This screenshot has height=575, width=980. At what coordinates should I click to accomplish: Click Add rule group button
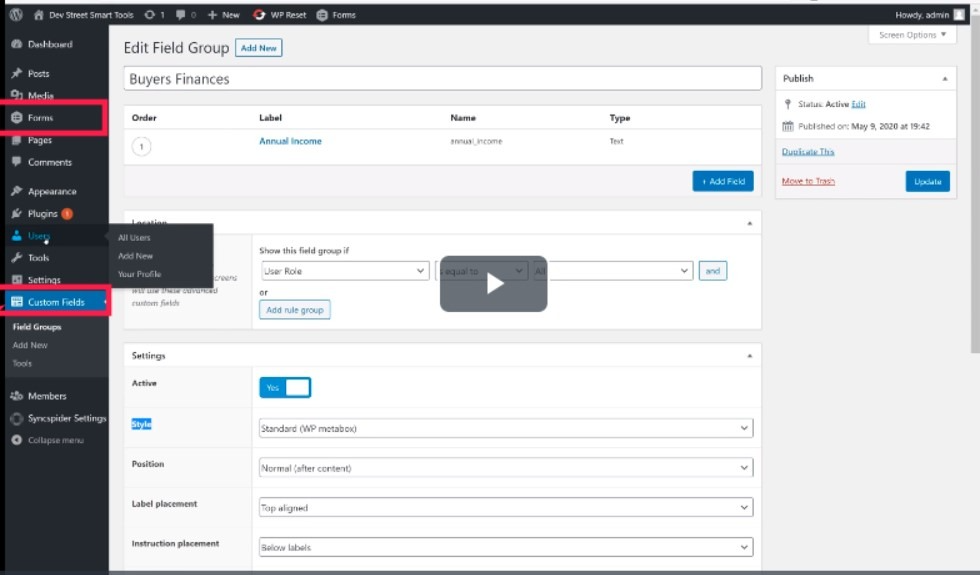click(295, 310)
